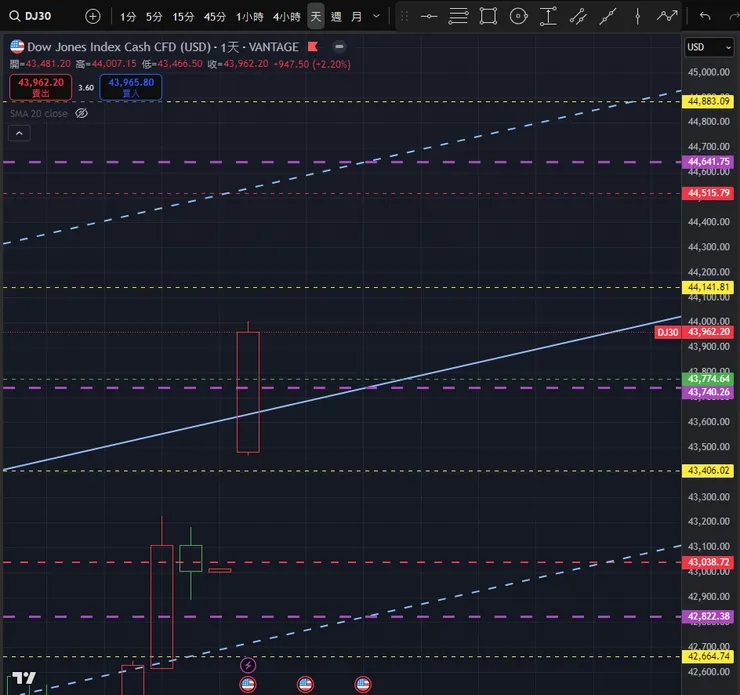The height and width of the screenshot is (695, 740).
Task: Select the circle shape tool
Action: [x=518, y=17]
